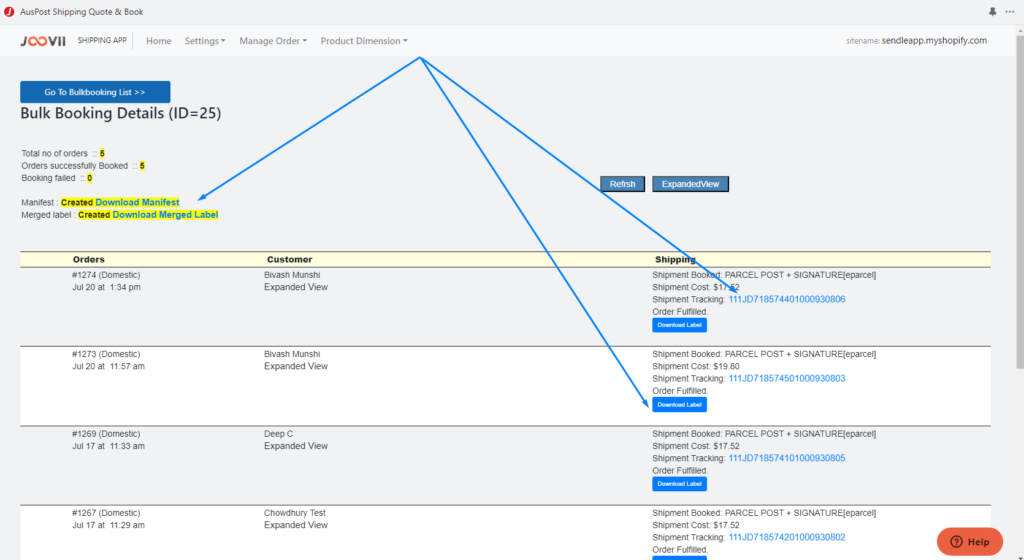1024x560 pixels.
Task: Select order text #1269 (Domestic)
Action: pos(106,433)
